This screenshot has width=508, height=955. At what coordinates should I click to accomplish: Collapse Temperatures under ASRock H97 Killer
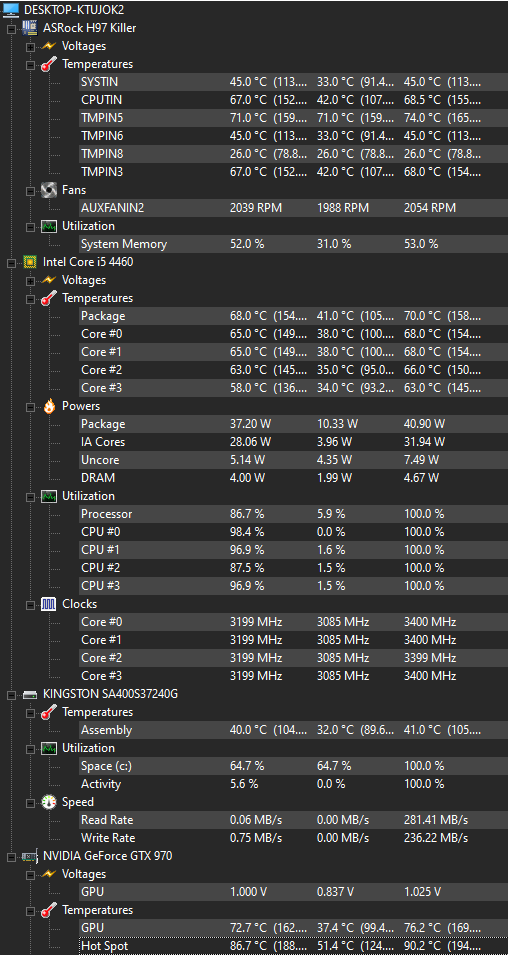30,64
